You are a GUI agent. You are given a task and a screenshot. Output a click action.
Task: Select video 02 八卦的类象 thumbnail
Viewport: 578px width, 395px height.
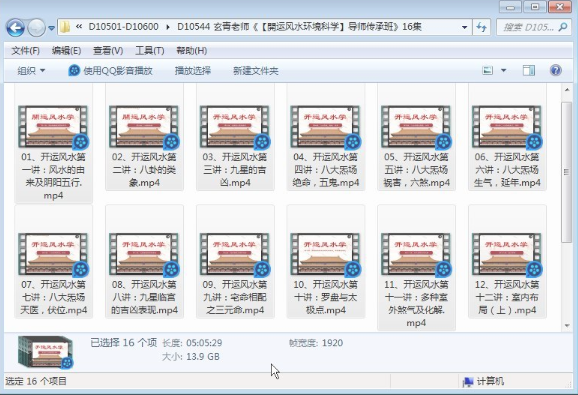coord(144,127)
